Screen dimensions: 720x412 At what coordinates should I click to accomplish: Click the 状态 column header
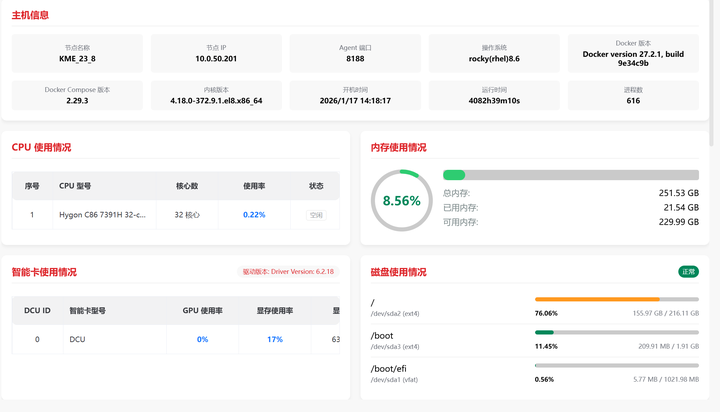316,186
